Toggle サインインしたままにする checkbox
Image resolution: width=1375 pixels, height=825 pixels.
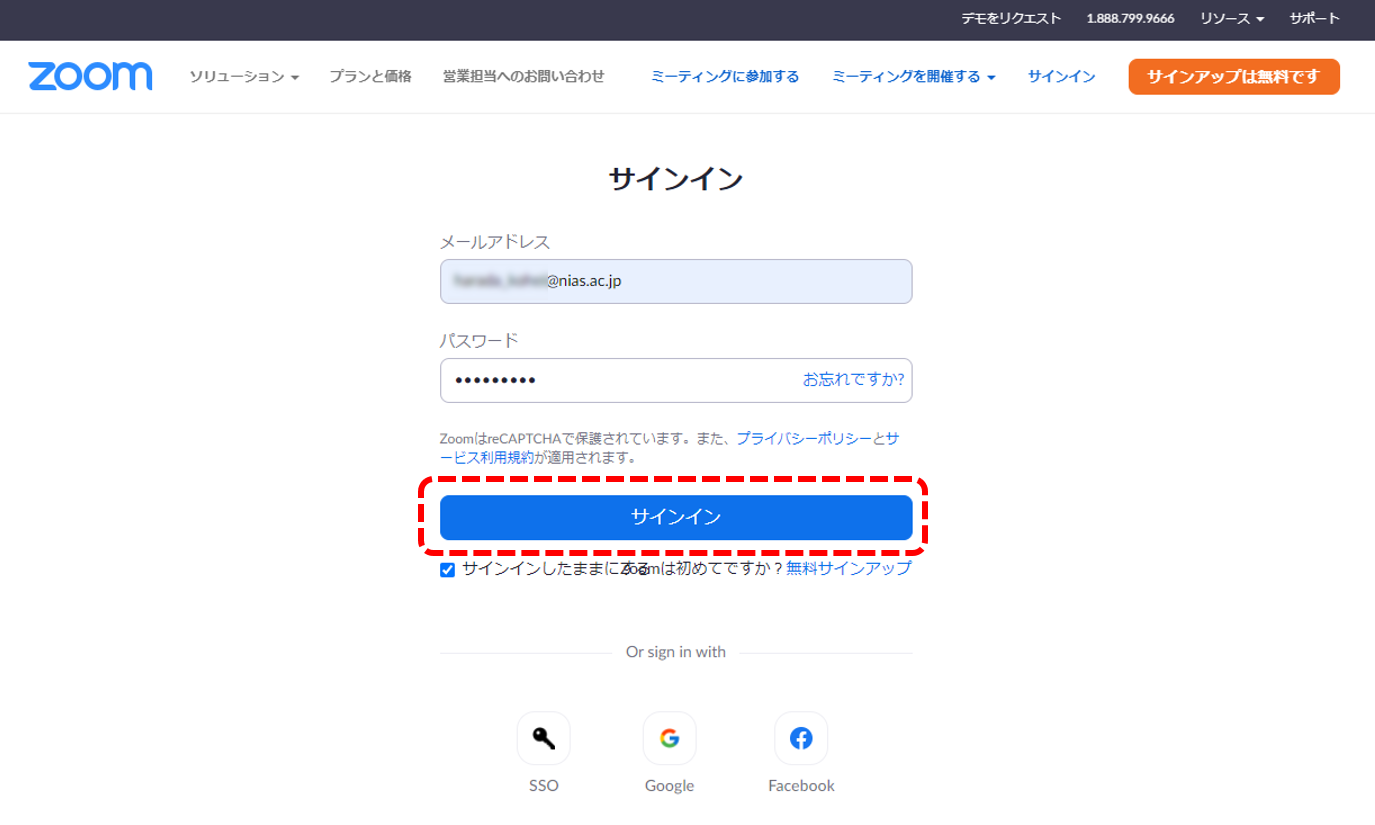448,570
